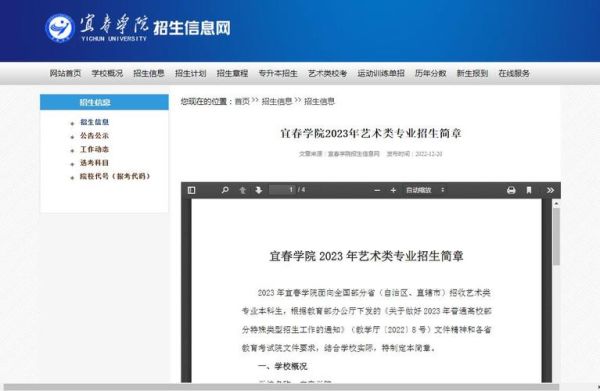Go to next PDF page arrow

point(259,190)
